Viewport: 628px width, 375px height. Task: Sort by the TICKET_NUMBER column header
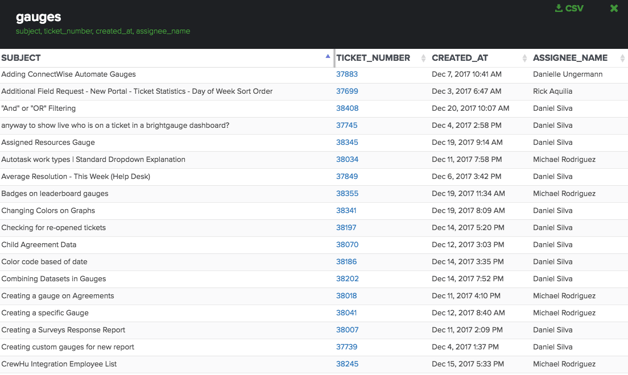(x=381, y=58)
